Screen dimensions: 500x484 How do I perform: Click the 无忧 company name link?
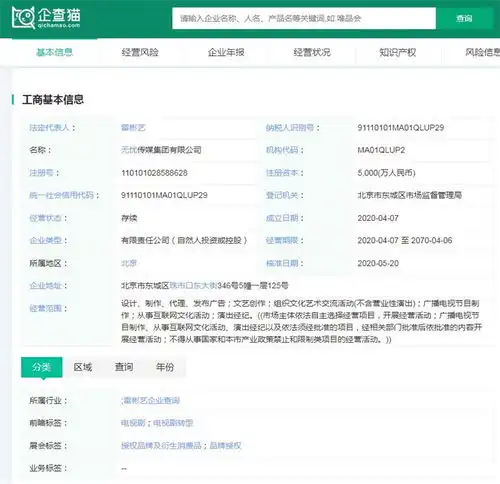point(129,150)
